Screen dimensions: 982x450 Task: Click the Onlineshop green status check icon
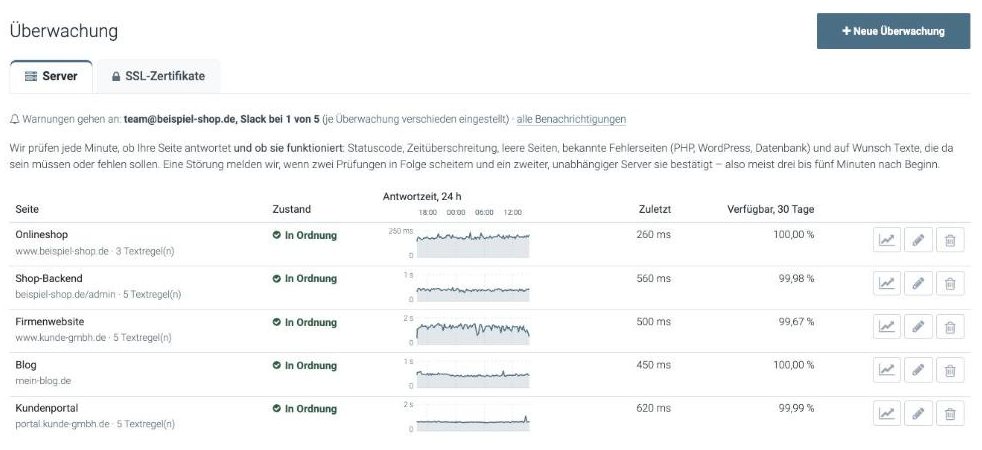(x=277, y=235)
